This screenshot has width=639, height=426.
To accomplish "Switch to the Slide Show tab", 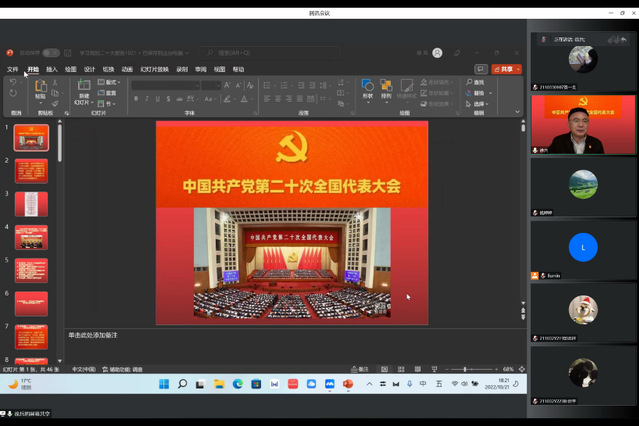I will coord(154,69).
